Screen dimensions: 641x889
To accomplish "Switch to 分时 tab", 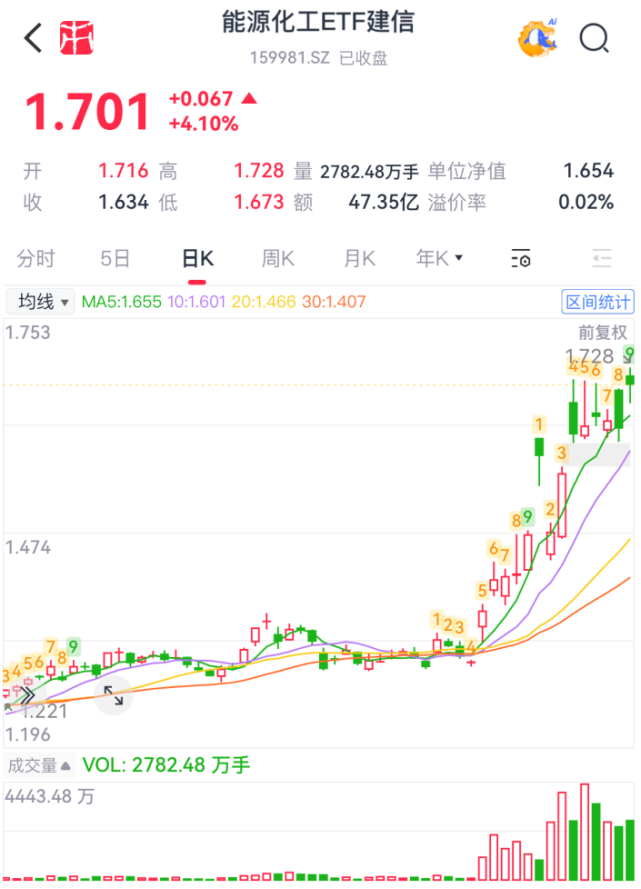I will (36, 259).
